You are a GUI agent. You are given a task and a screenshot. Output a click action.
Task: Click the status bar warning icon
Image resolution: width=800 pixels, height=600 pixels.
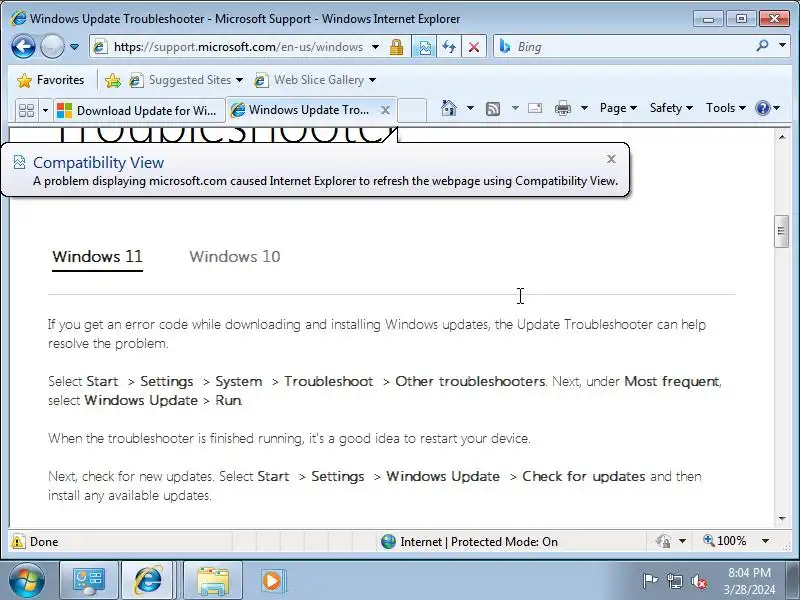[18, 541]
